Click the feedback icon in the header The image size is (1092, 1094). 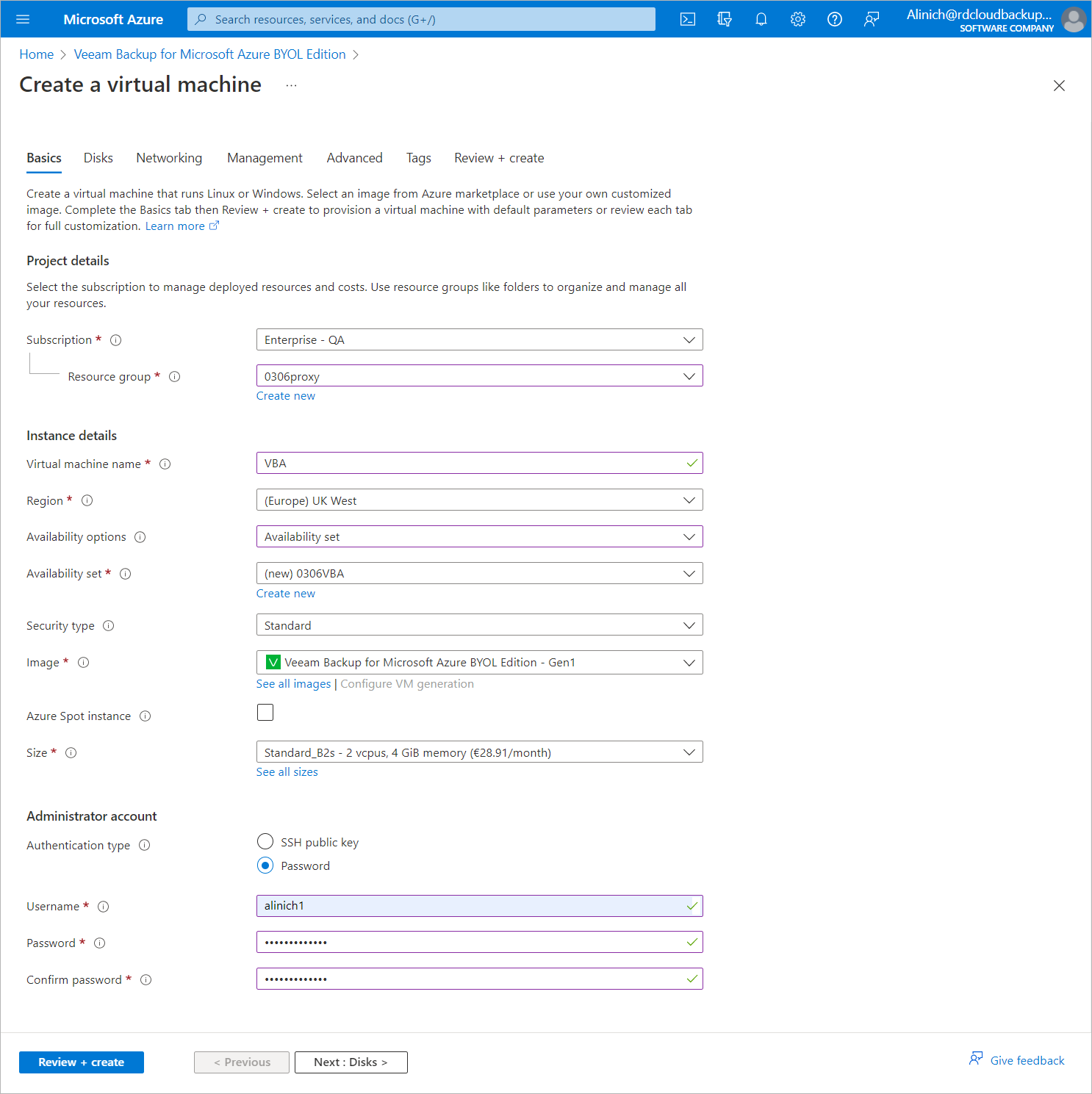(x=872, y=19)
